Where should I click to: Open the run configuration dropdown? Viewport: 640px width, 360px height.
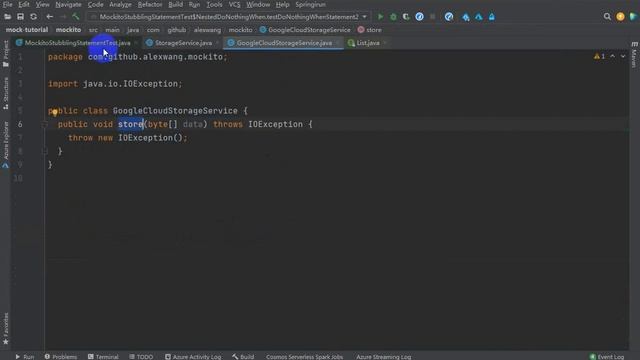point(364,17)
